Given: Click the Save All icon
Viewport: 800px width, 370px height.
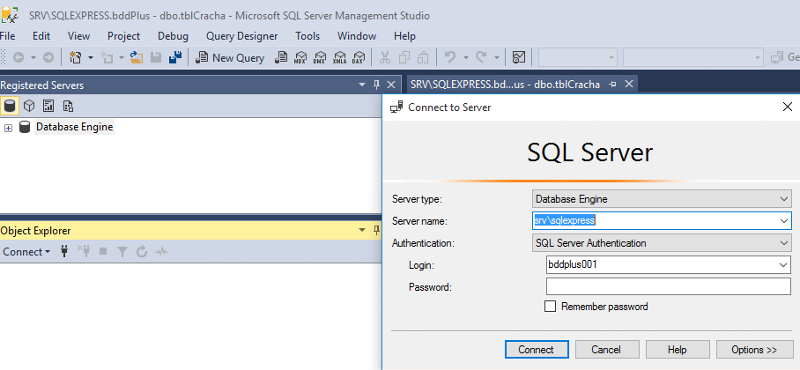Looking at the screenshot, I should [x=176, y=58].
